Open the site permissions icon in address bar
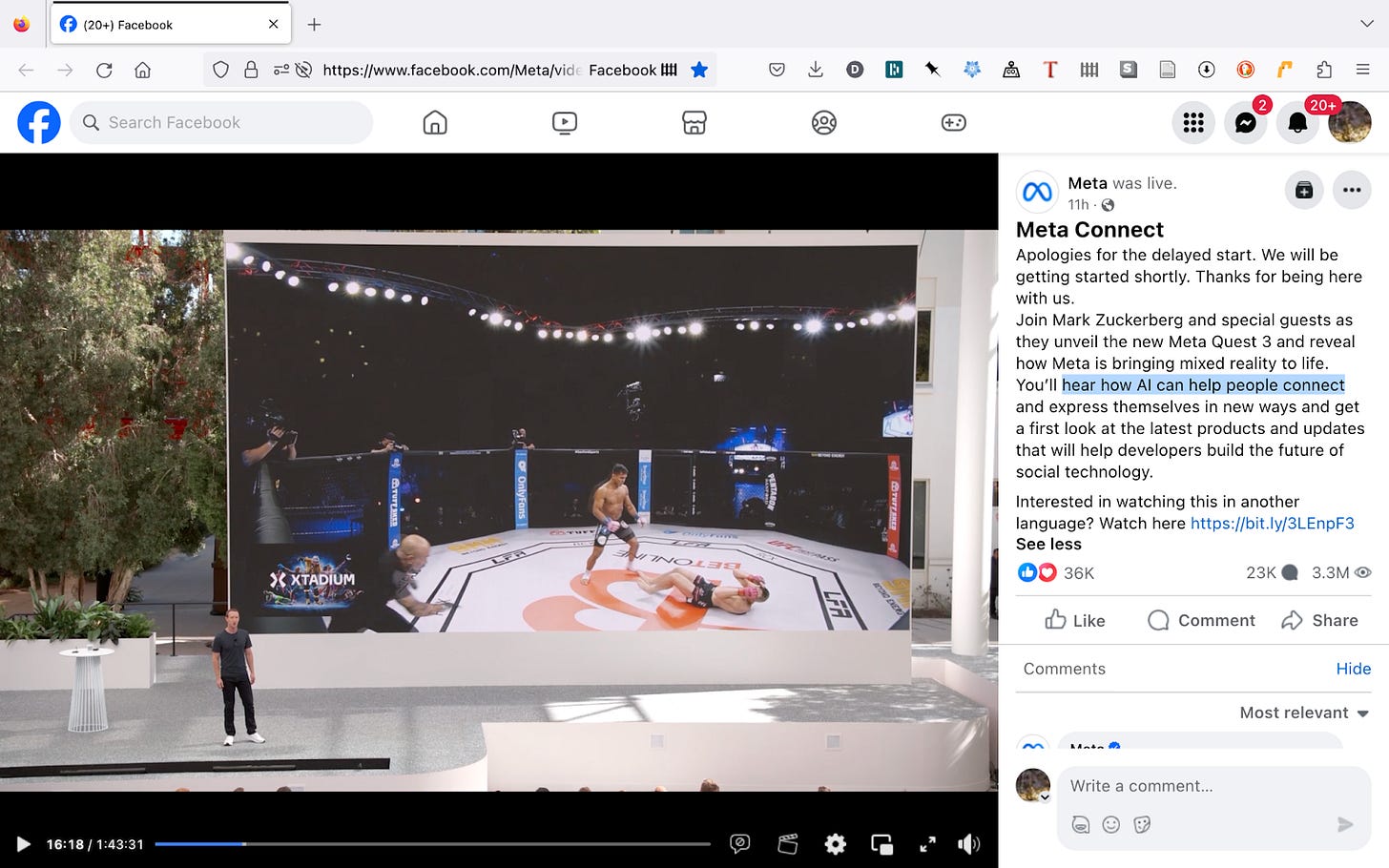Screen dimensions: 1389x868 tap(281, 70)
